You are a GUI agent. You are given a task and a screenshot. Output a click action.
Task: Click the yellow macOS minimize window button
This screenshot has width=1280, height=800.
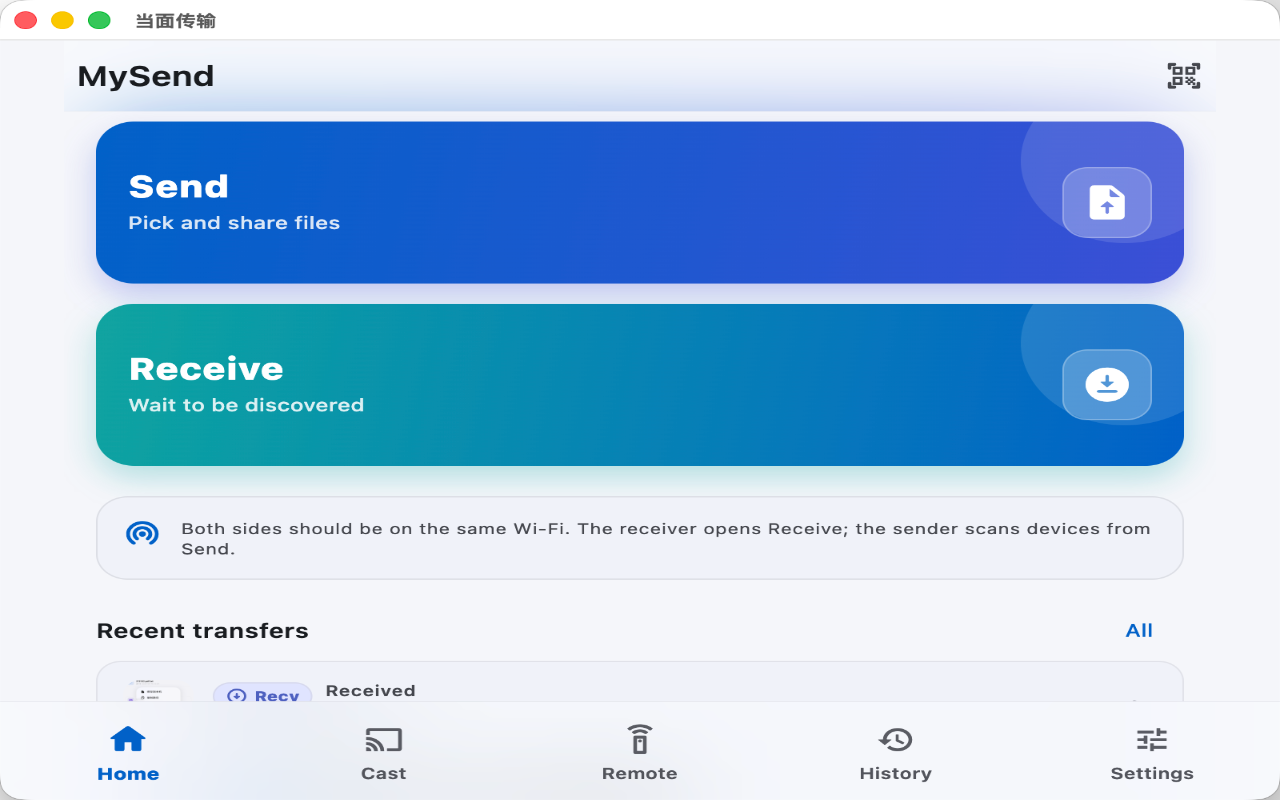(x=62, y=20)
